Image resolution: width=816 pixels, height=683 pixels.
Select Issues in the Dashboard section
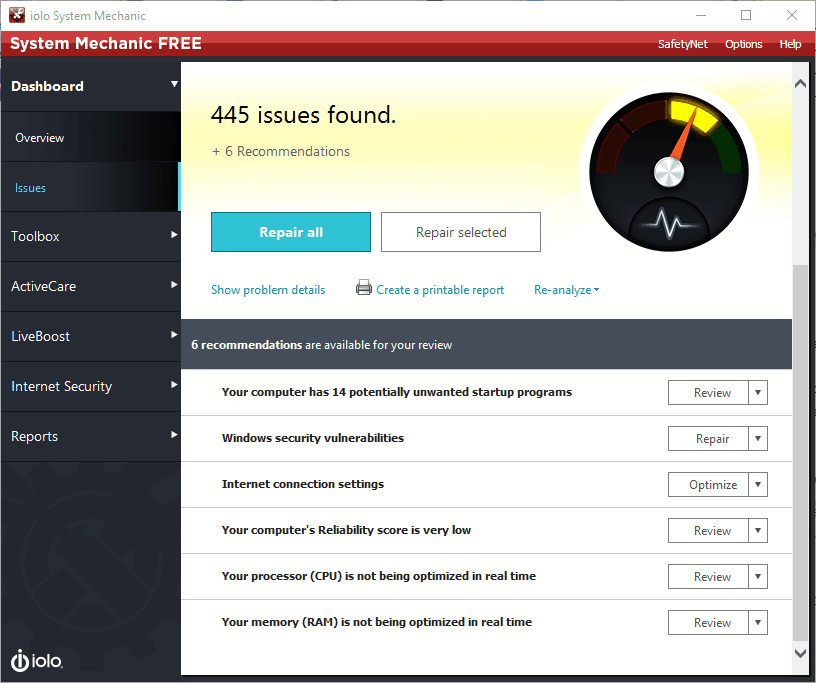(91, 187)
